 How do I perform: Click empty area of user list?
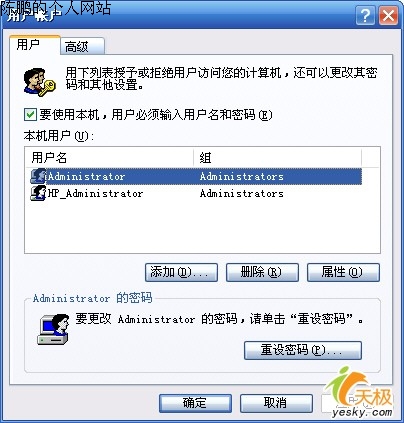(202, 228)
